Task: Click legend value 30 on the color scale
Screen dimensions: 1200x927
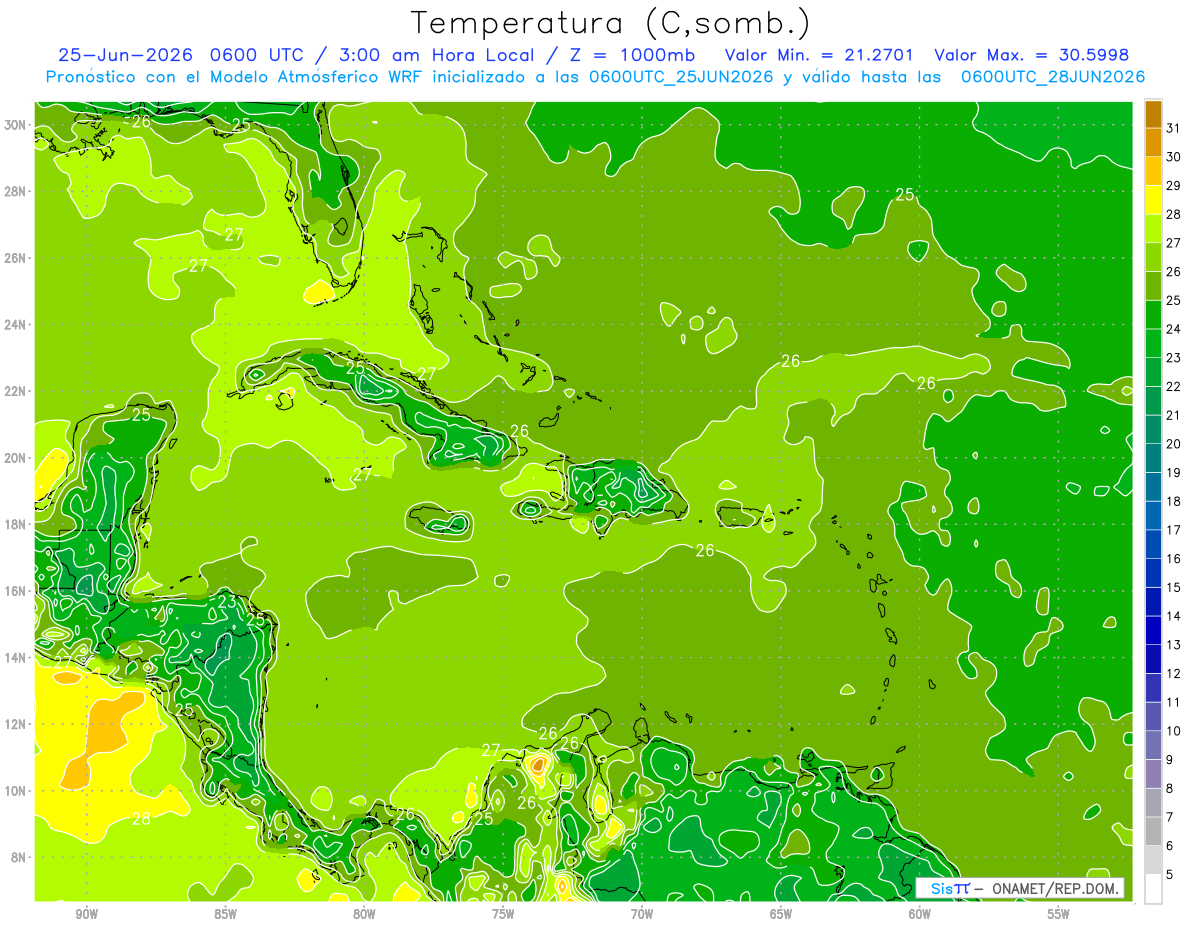Action: pyautogui.click(x=1173, y=157)
